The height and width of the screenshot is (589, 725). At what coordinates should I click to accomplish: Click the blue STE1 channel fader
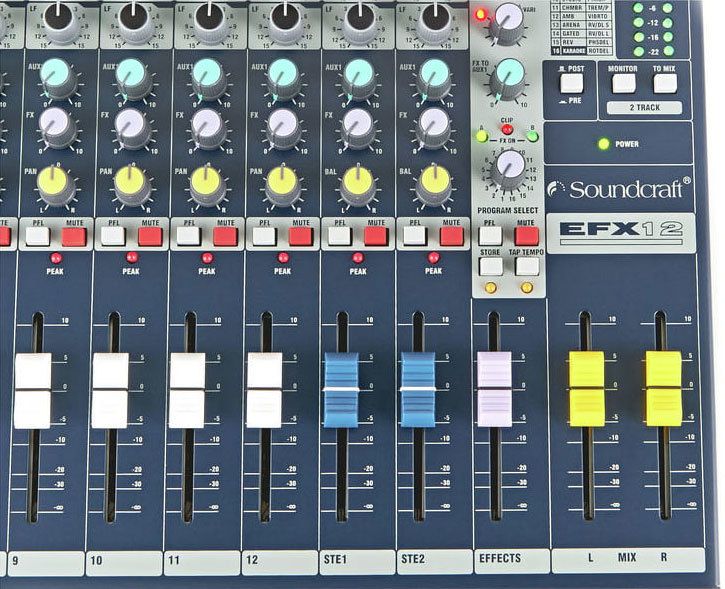click(x=341, y=390)
